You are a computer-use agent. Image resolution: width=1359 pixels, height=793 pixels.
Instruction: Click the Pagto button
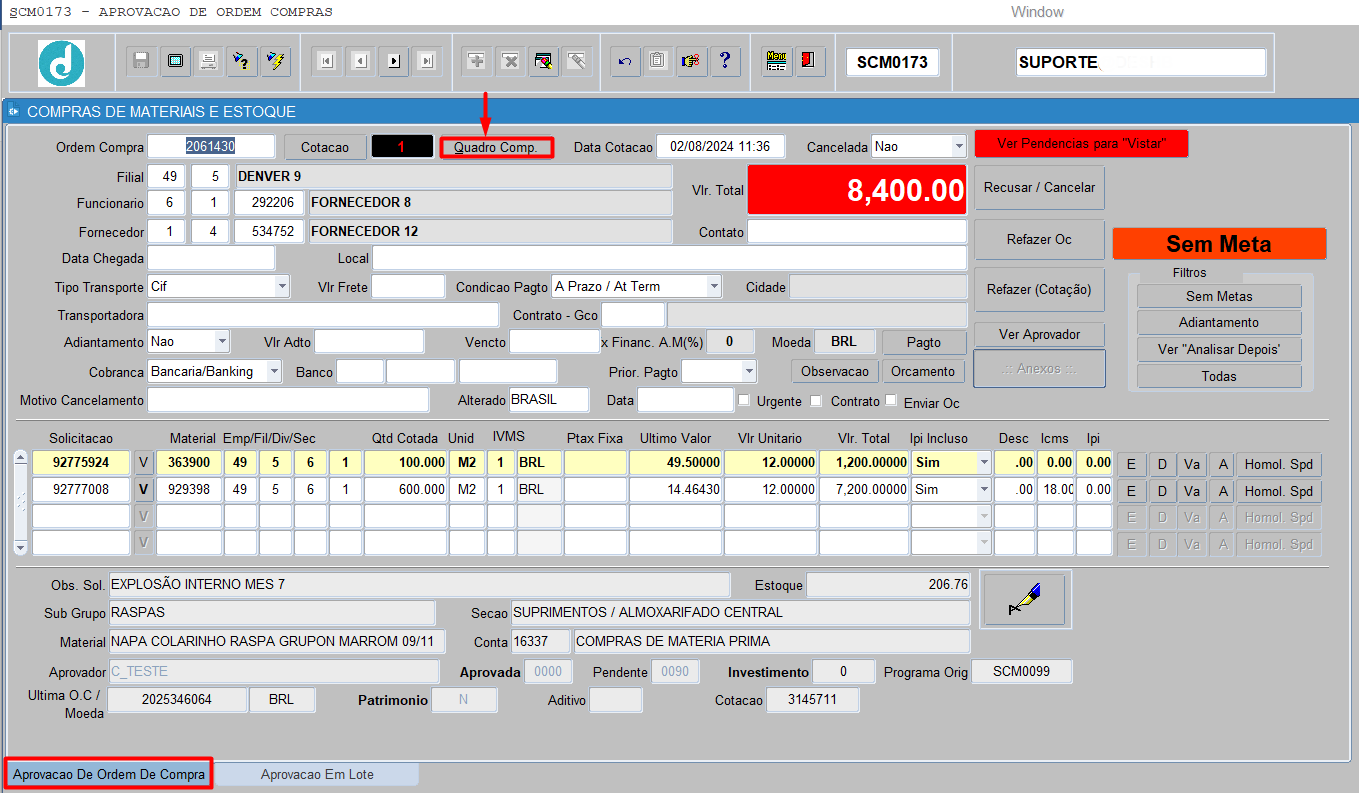tap(924, 342)
